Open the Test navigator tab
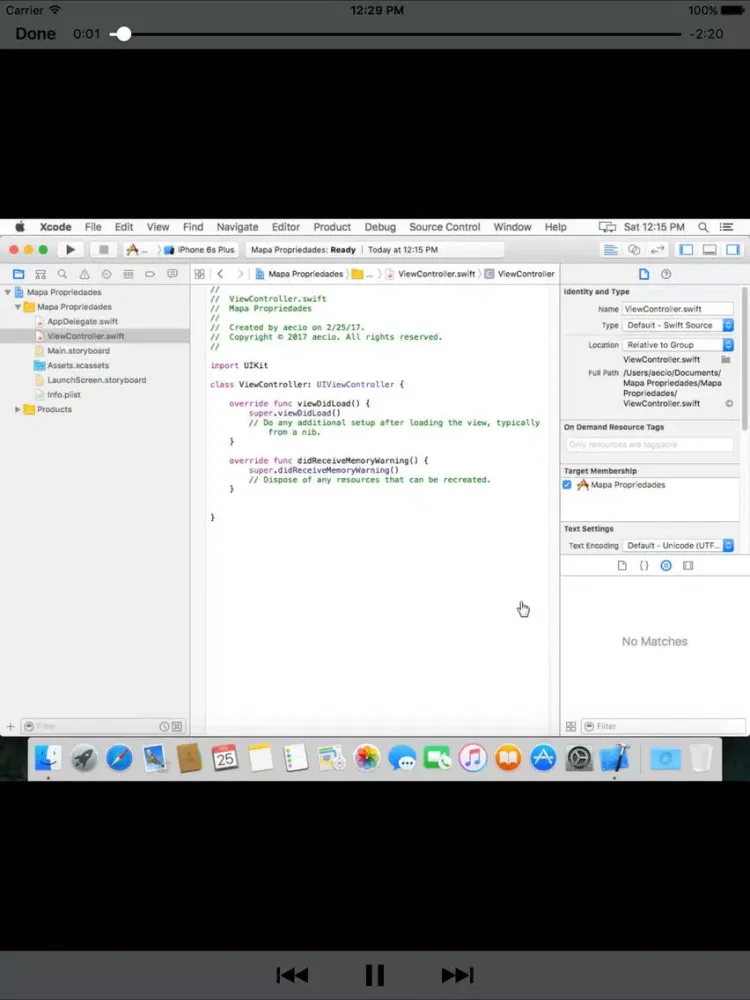The height and width of the screenshot is (1000, 750). tap(107, 274)
